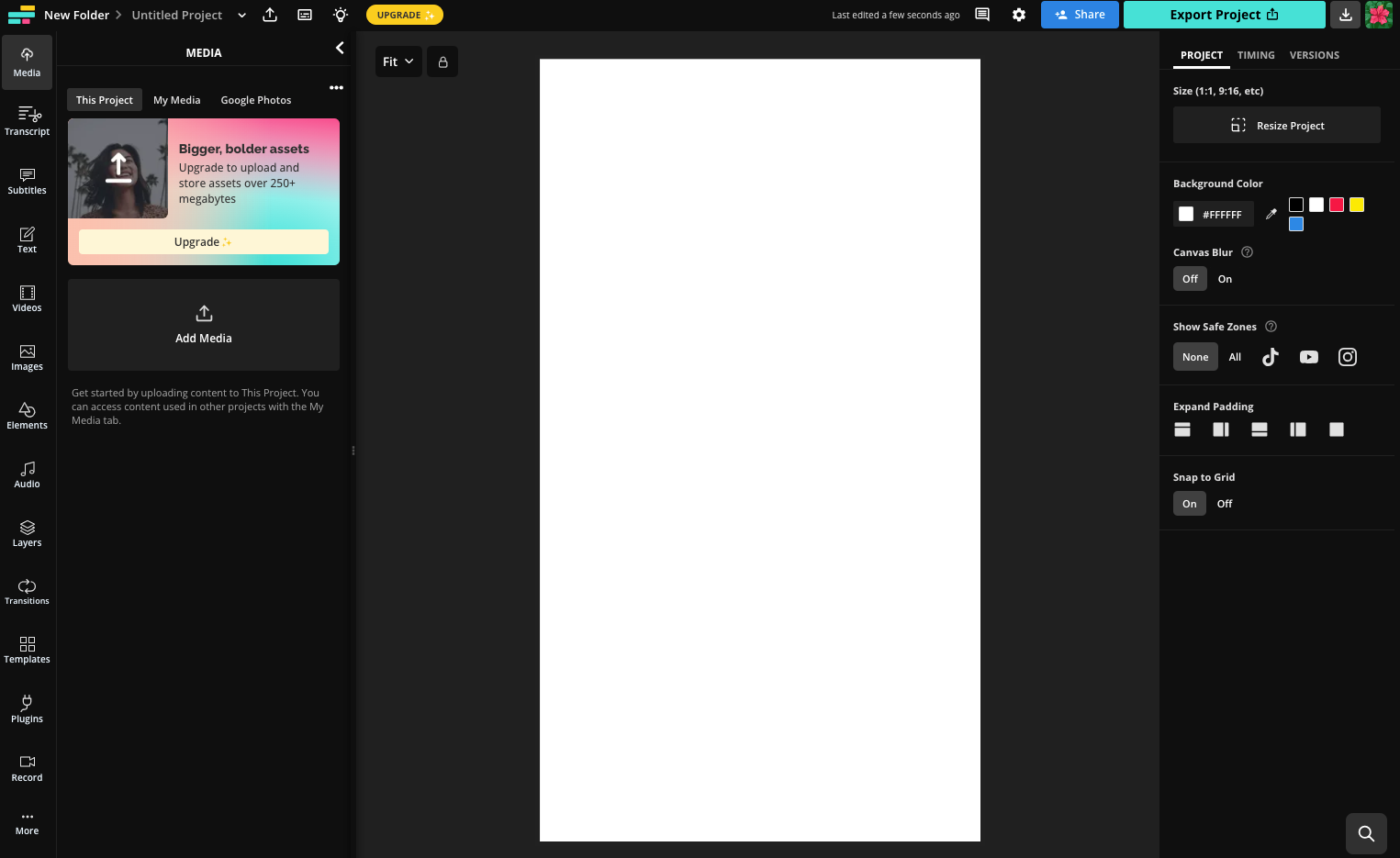1400x858 pixels.
Task: Click the yellow UPGRADE button
Action: (405, 15)
